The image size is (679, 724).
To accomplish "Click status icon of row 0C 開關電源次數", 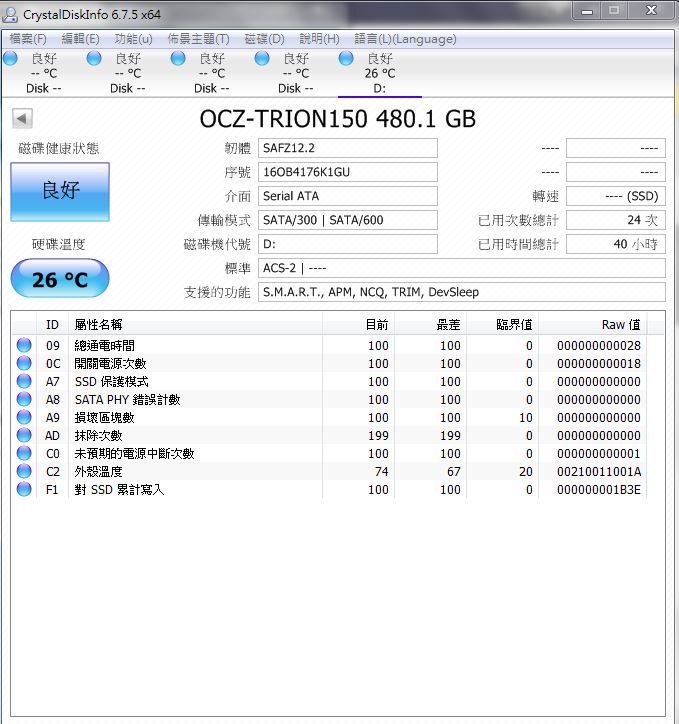I will (24, 363).
